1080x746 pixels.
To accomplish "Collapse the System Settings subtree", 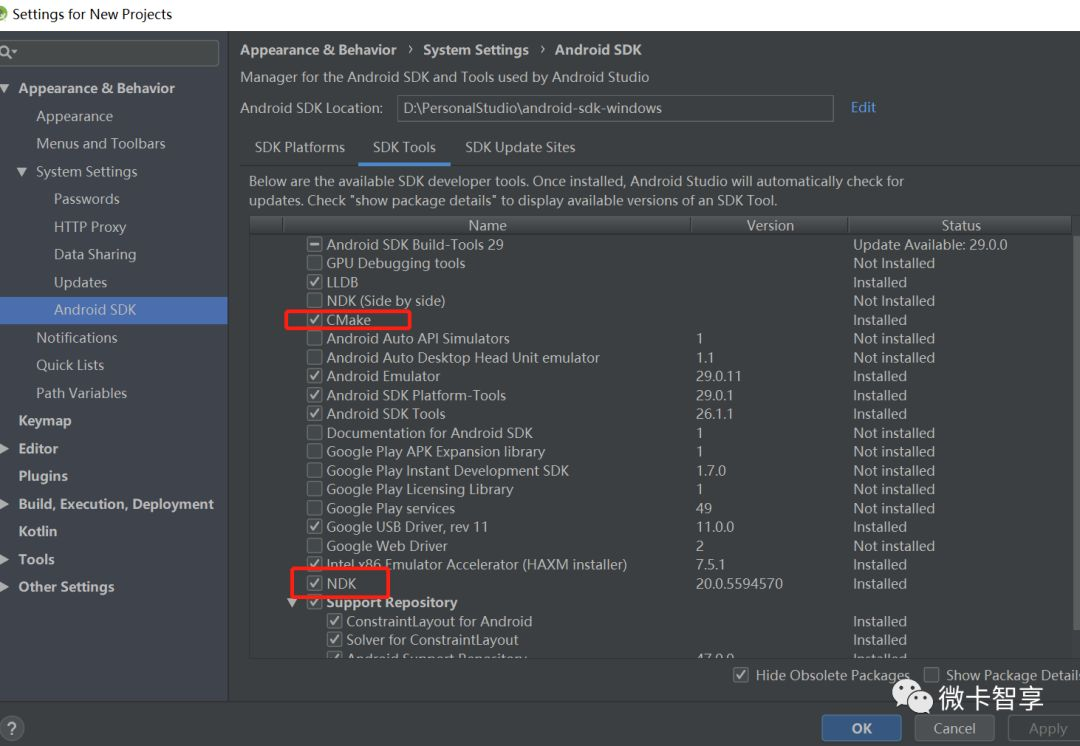I will [22, 172].
